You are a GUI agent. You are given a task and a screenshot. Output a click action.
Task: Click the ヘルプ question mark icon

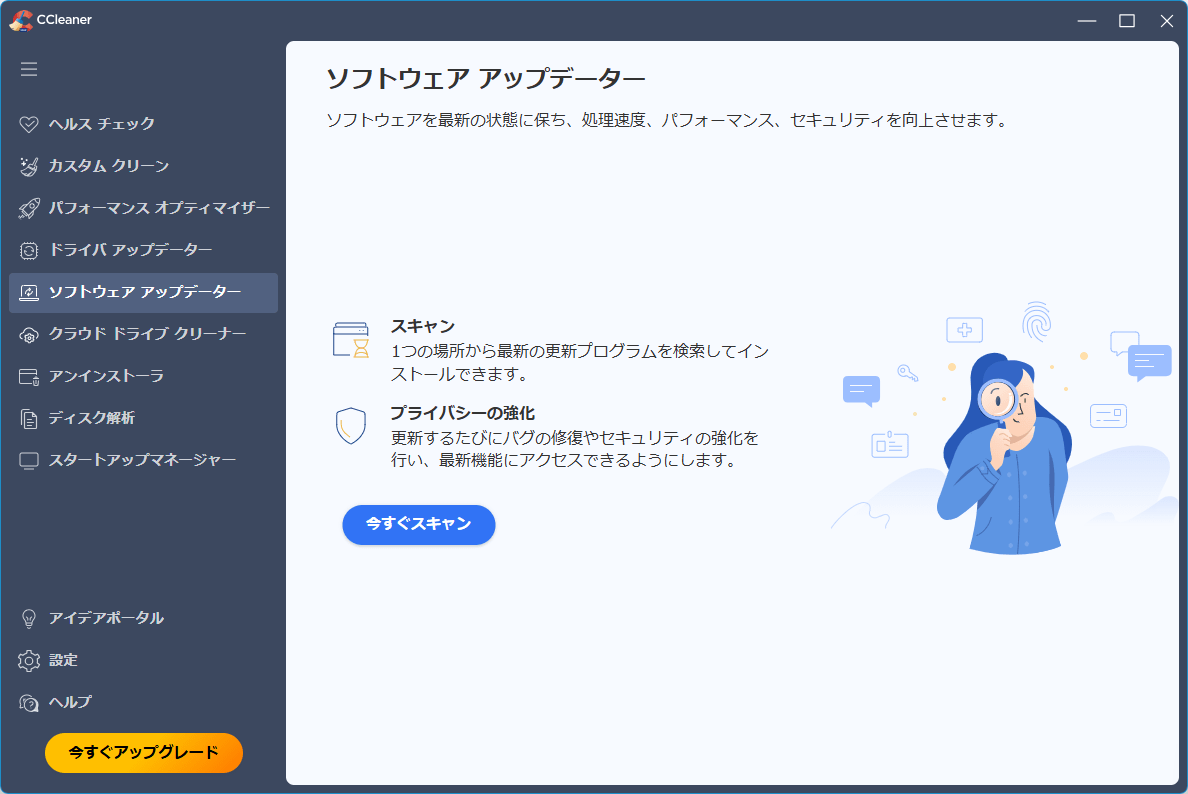tap(29, 703)
